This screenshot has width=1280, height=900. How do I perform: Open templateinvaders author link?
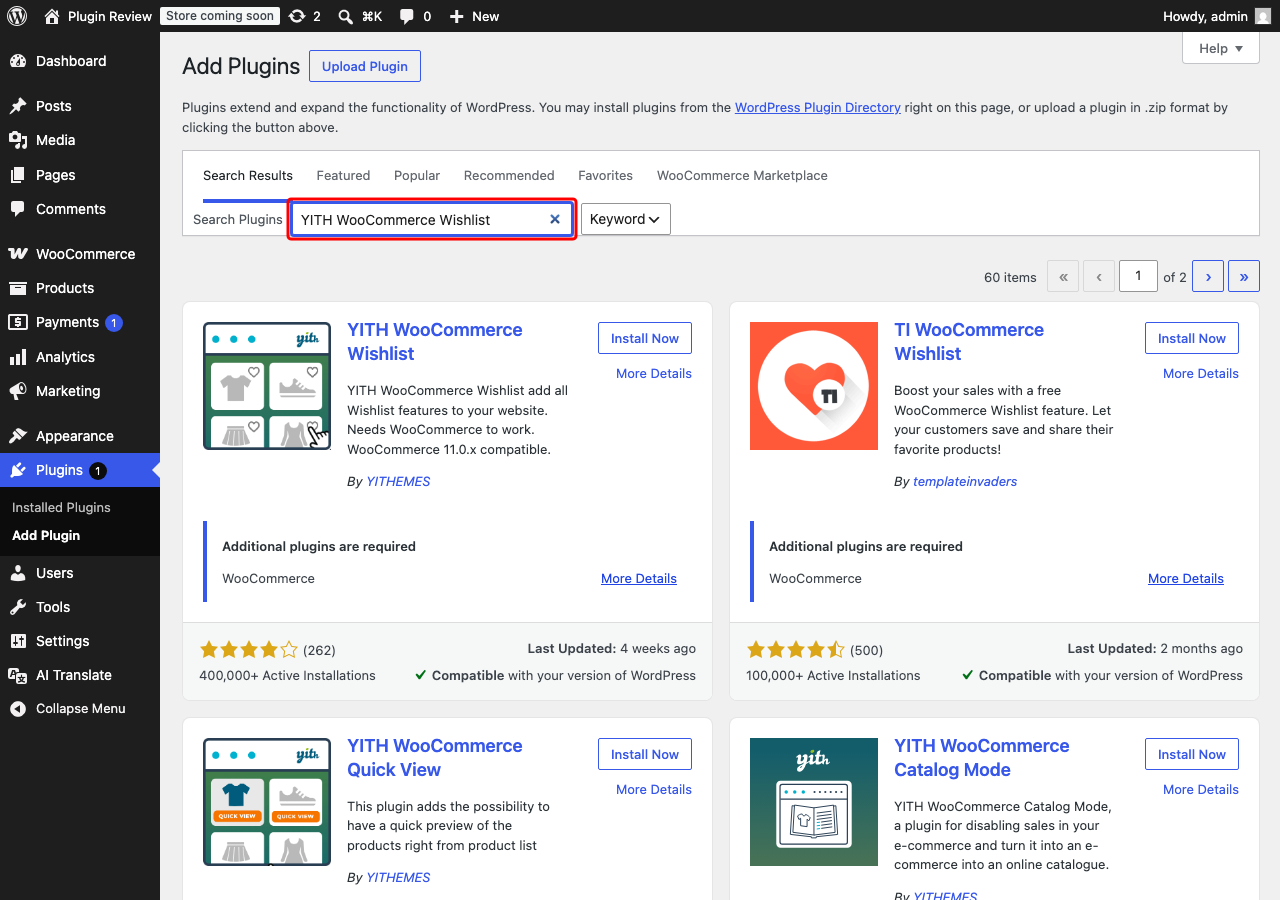tap(965, 481)
